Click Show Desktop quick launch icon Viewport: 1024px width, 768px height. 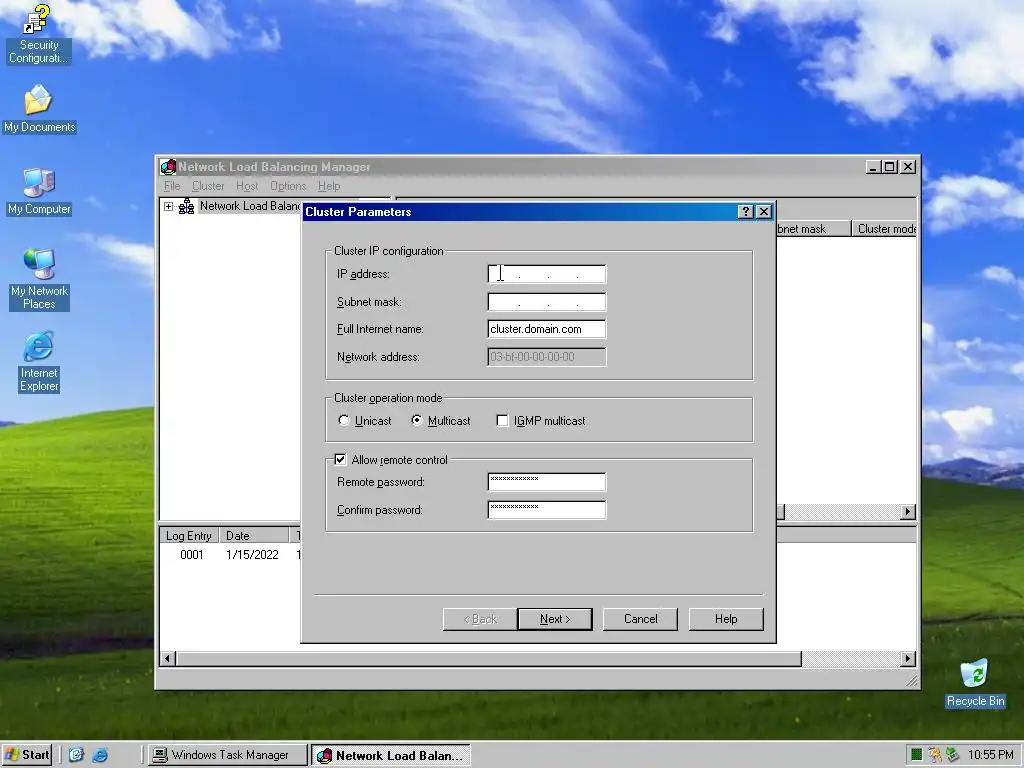tap(76, 755)
